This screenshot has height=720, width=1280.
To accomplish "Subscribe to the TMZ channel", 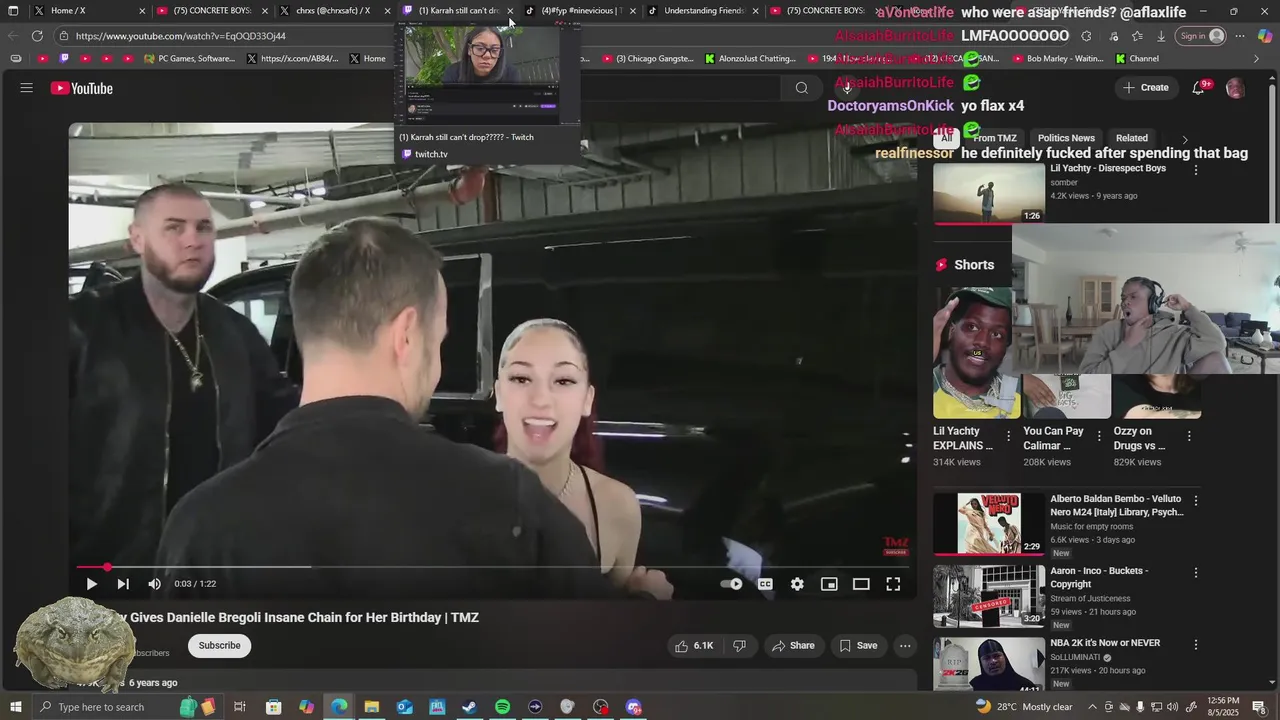I will 219,645.
